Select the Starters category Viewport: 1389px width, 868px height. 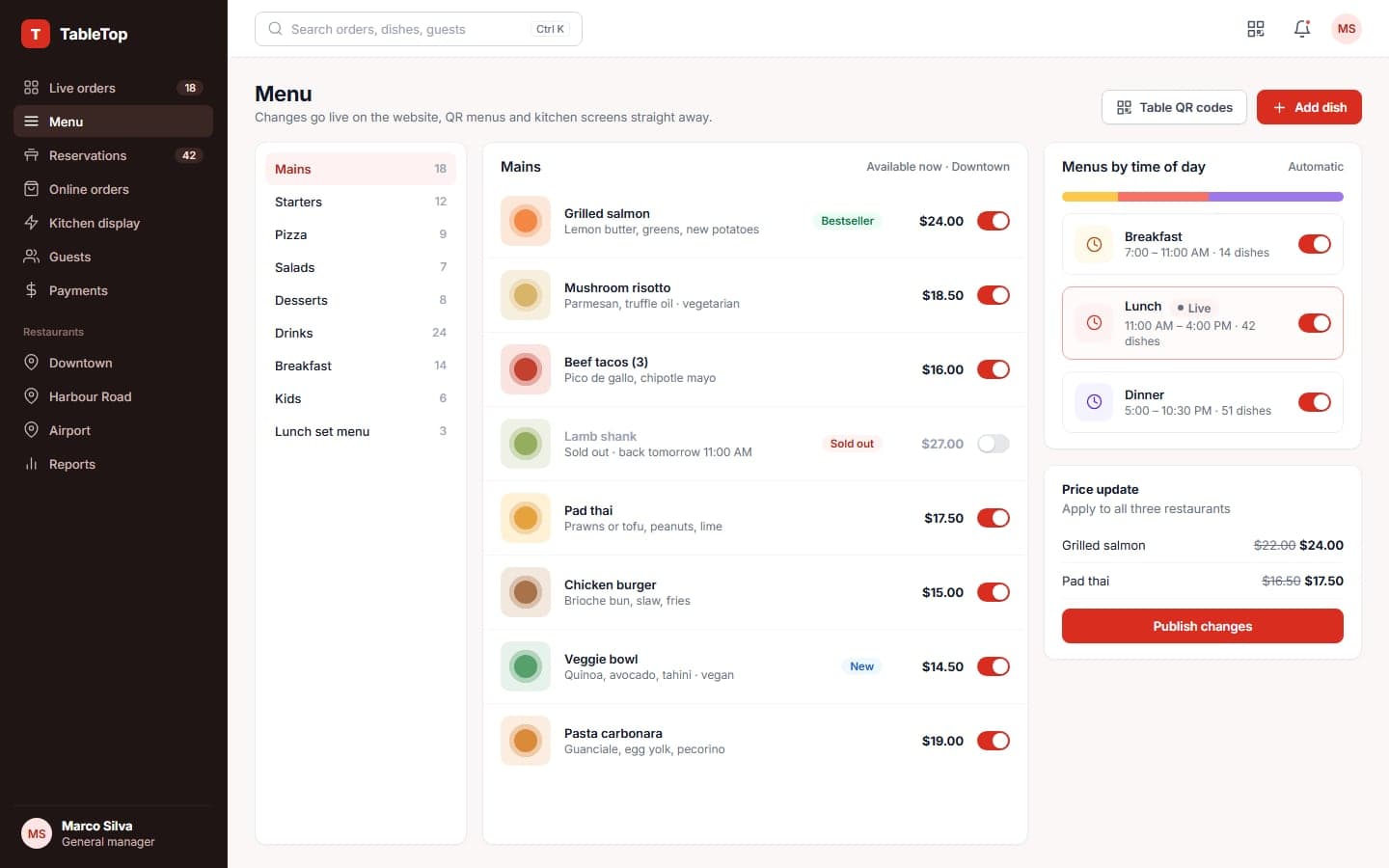click(x=361, y=202)
